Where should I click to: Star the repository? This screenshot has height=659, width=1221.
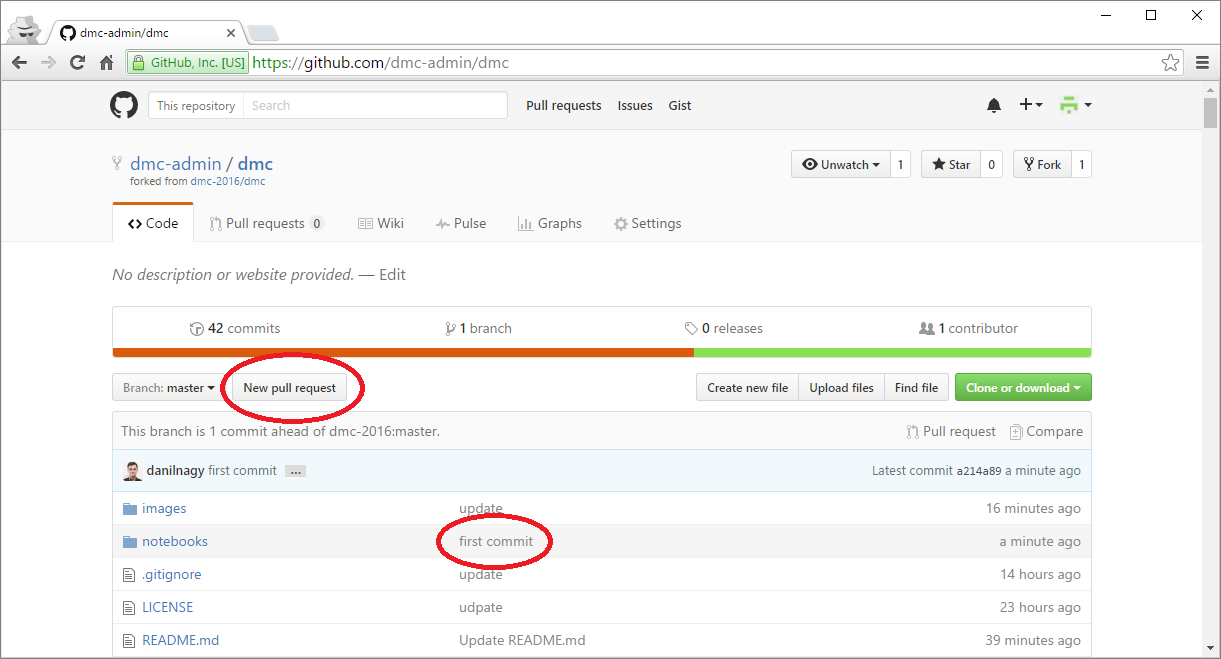pyautogui.click(x=951, y=164)
